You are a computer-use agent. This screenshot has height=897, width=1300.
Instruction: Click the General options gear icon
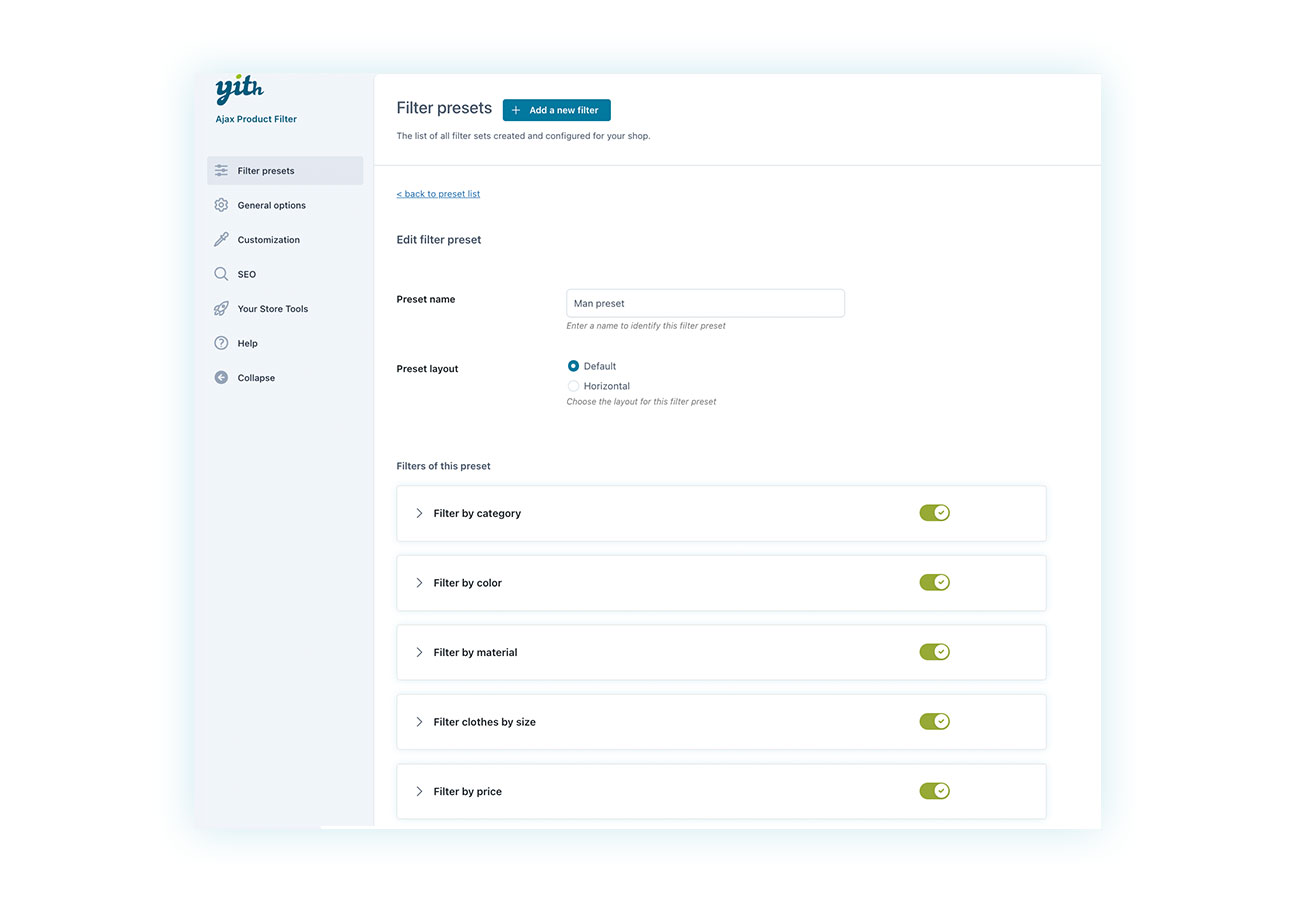point(221,205)
